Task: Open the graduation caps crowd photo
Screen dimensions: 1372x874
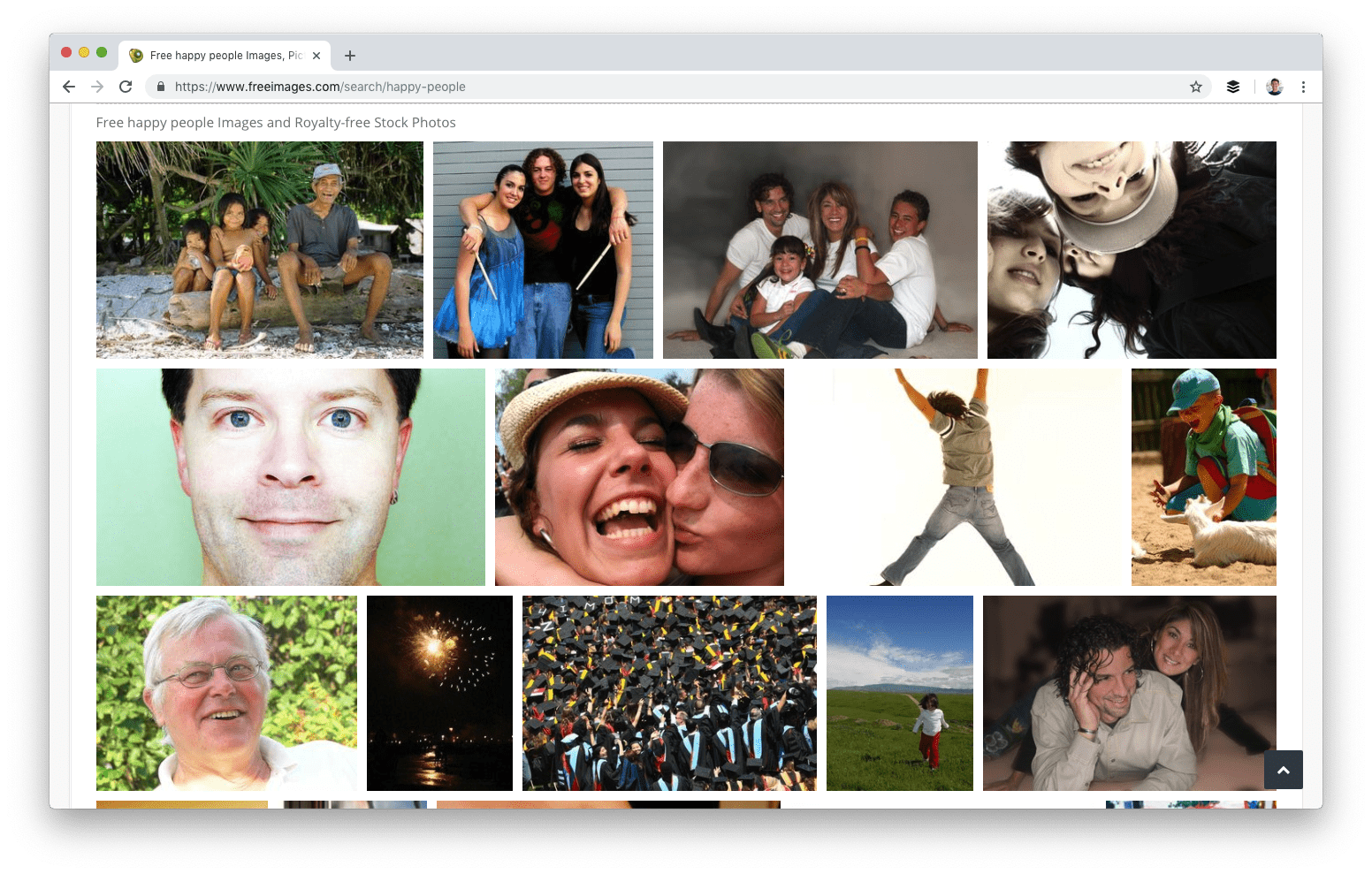Action: pyautogui.click(x=669, y=693)
